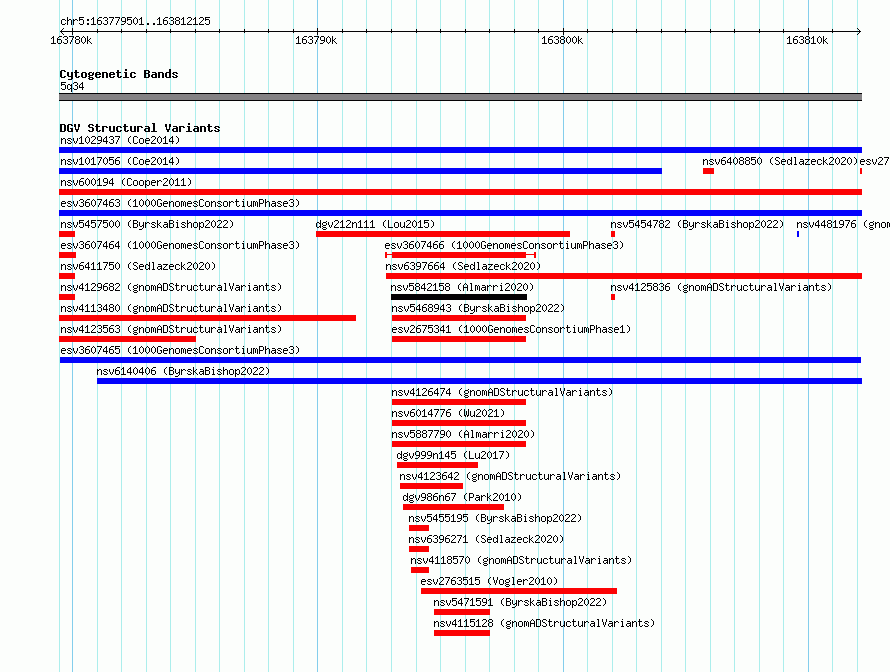The width and height of the screenshot is (890, 672).
Task: Click the nsv1017056 (Coe2014) variant label
Action: tap(120, 161)
